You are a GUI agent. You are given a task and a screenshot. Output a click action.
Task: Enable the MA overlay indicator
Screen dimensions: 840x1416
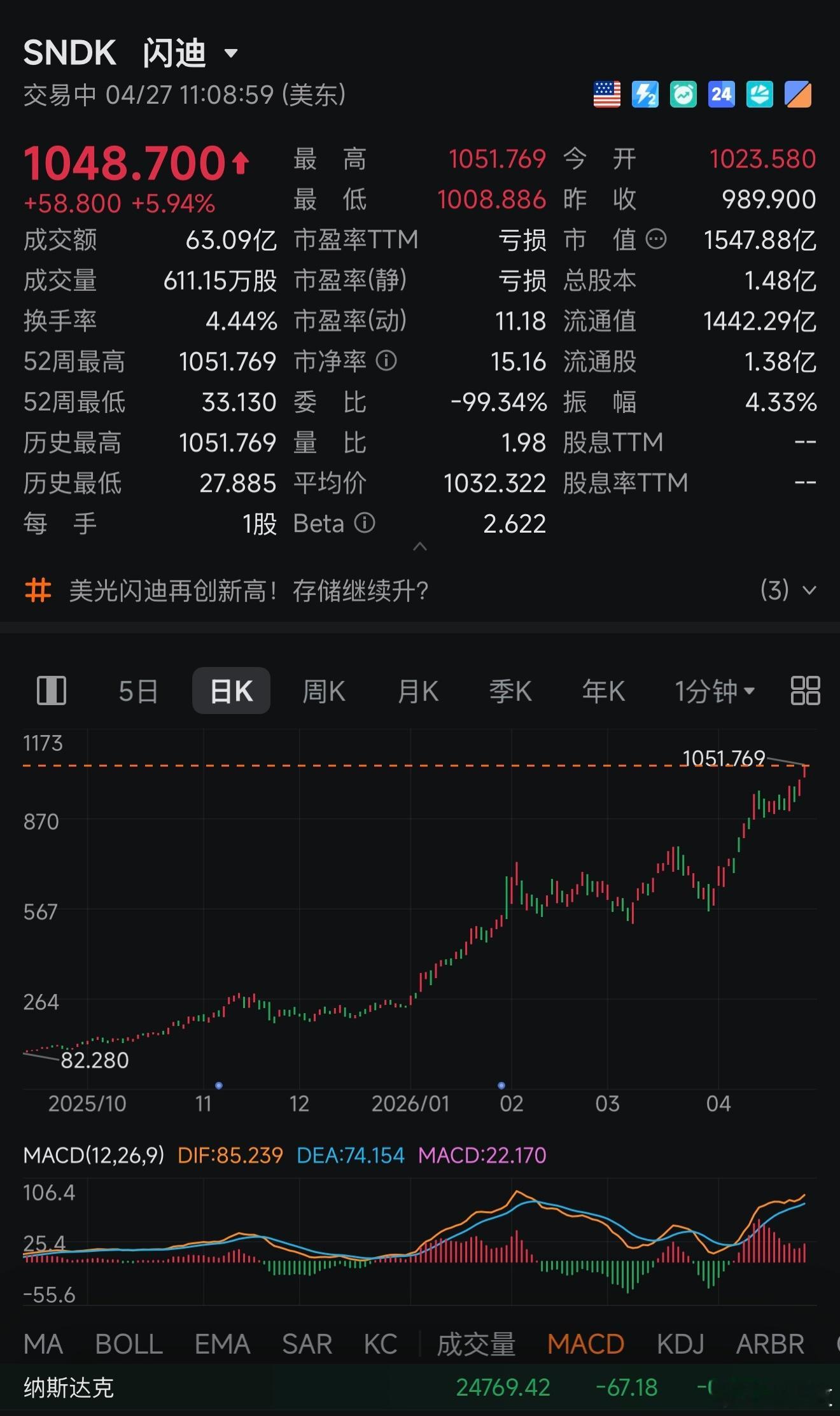pos(43,1343)
